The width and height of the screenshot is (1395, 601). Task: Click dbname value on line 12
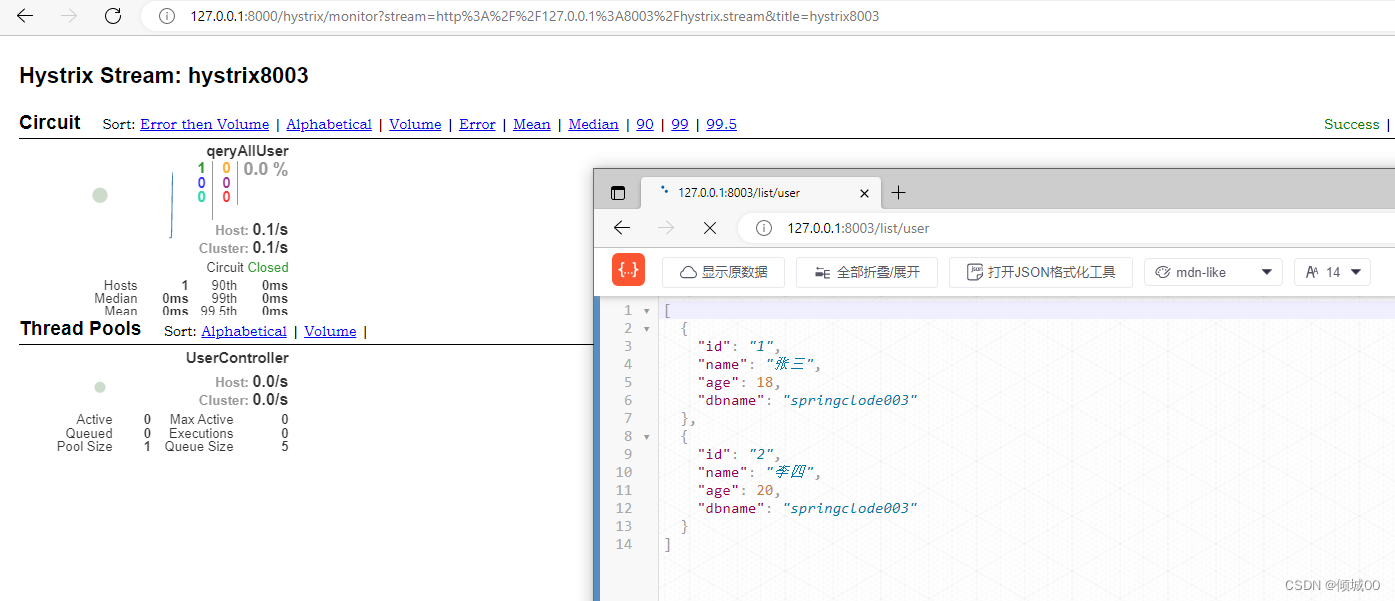[850, 508]
